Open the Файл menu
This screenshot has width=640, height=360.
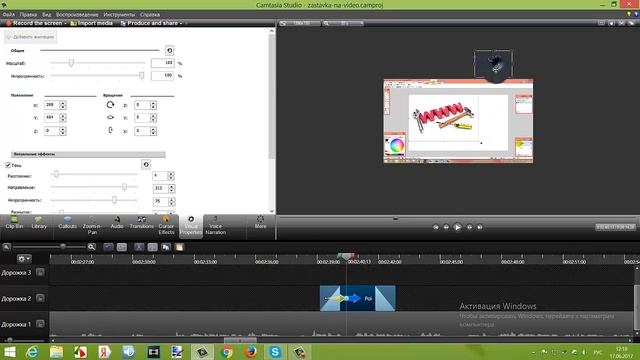click(x=9, y=14)
